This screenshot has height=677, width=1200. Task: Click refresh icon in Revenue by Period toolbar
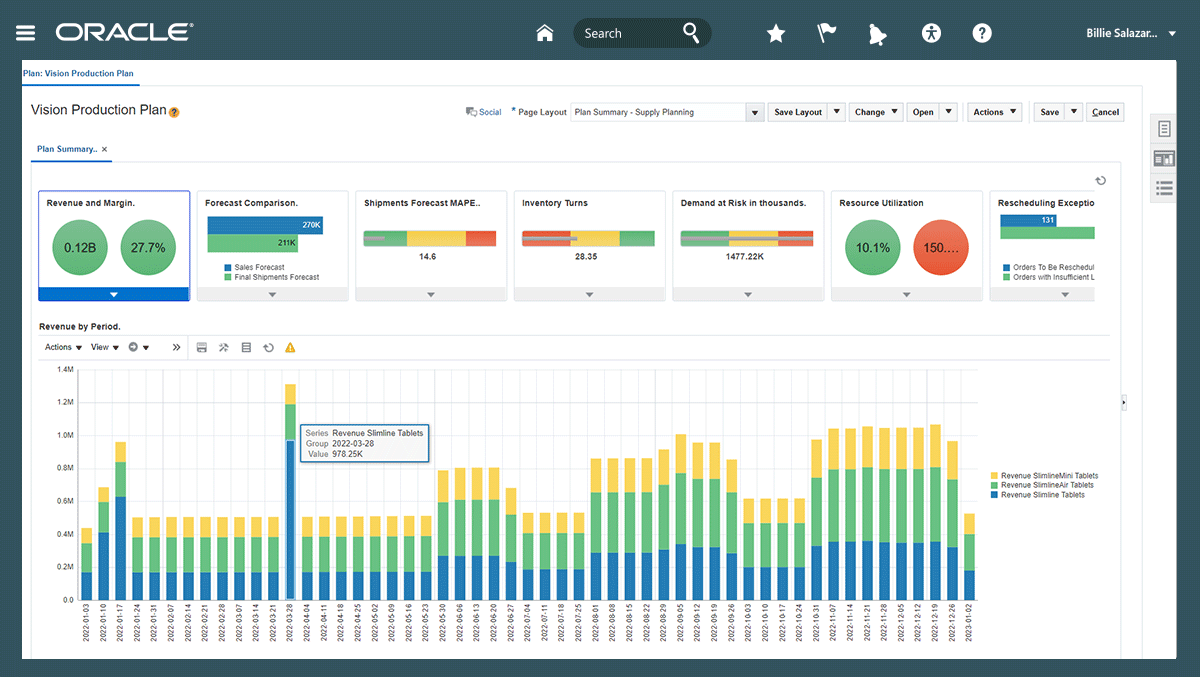pyautogui.click(x=268, y=348)
